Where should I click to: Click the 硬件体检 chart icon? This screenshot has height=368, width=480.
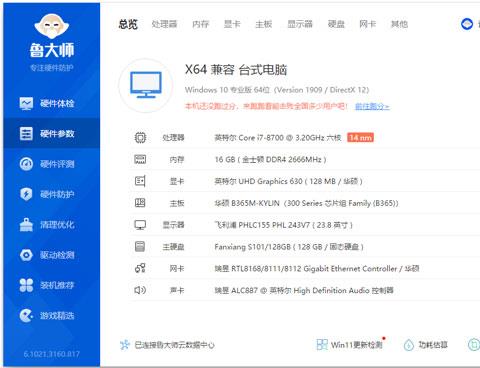tap(26, 103)
